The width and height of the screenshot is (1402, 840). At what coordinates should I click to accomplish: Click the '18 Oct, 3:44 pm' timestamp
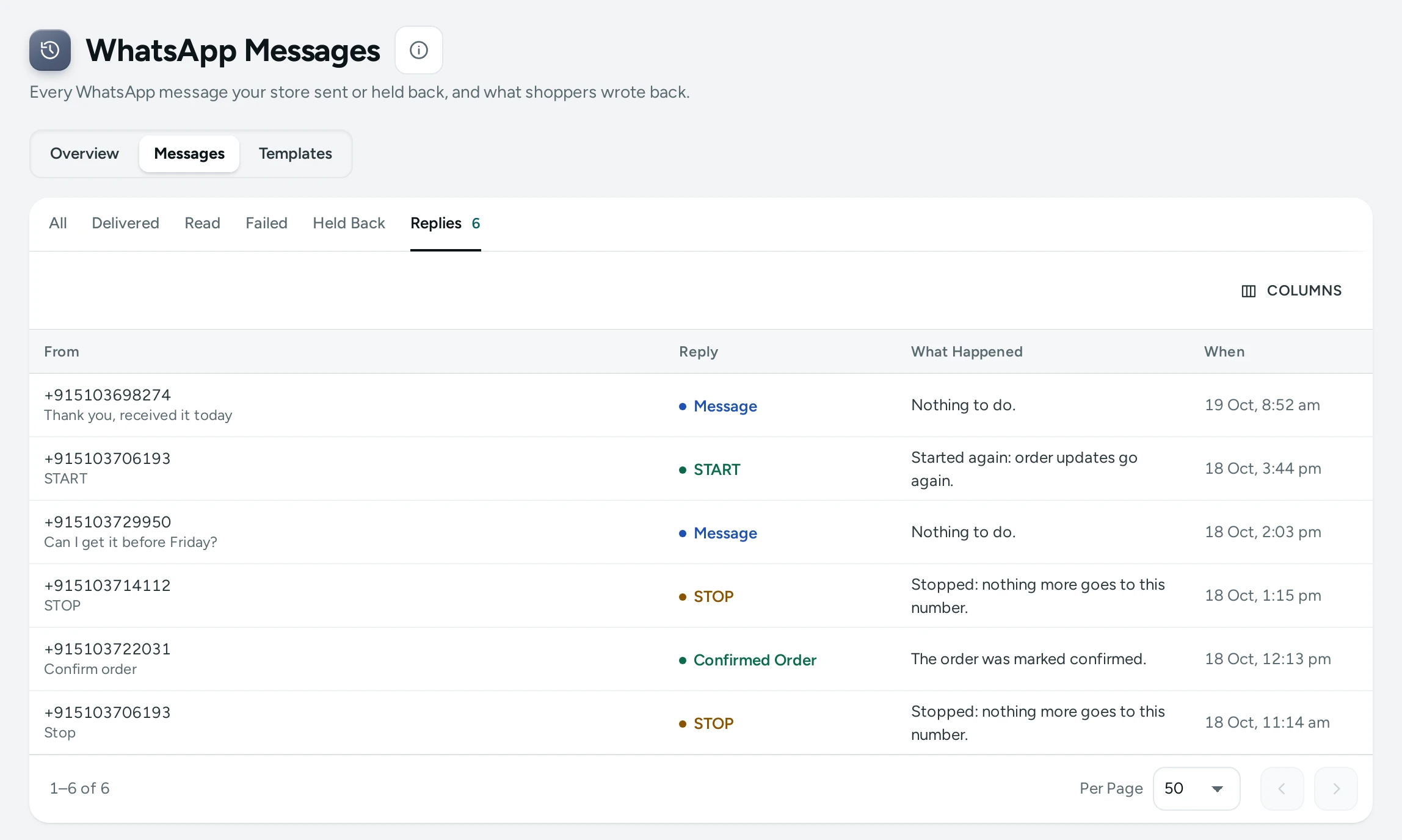(x=1263, y=469)
